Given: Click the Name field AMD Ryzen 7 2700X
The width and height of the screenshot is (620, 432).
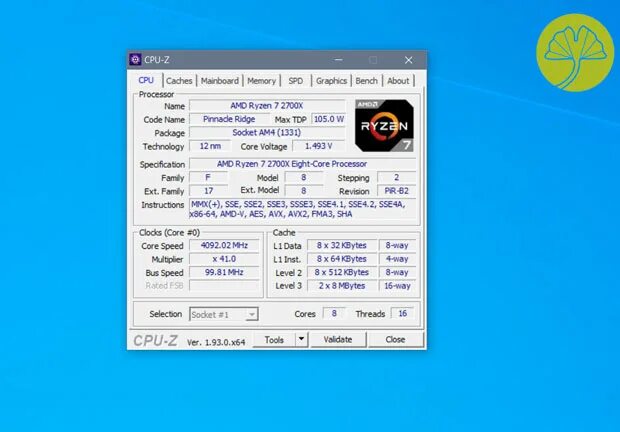Looking at the screenshot, I should (x=267, y=106).
